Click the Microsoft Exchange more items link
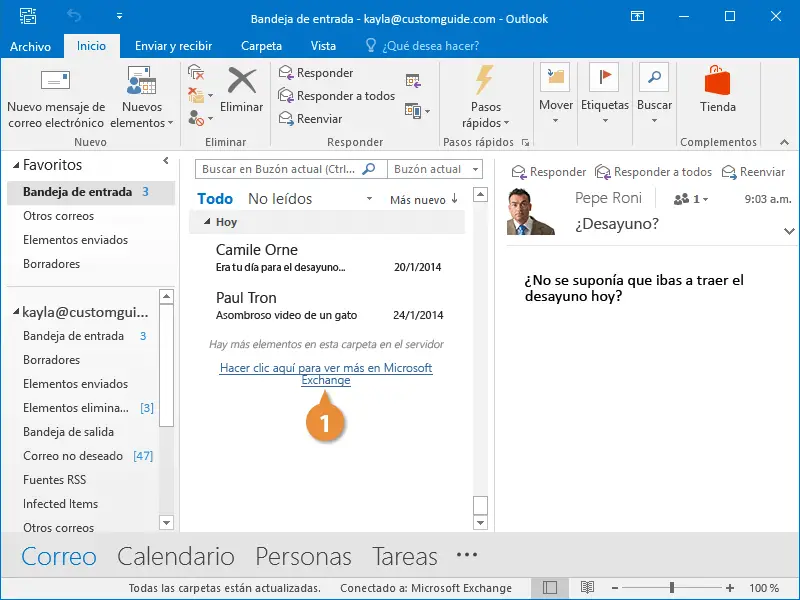800x600 pixels. coord(326,374)
